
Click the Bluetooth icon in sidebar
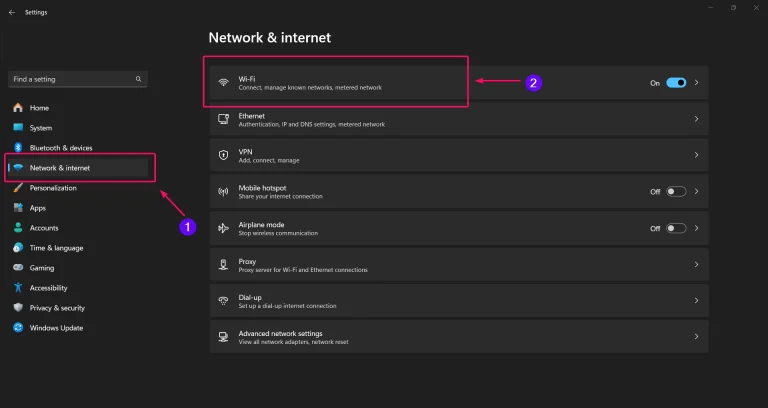[x=18, y=147]
